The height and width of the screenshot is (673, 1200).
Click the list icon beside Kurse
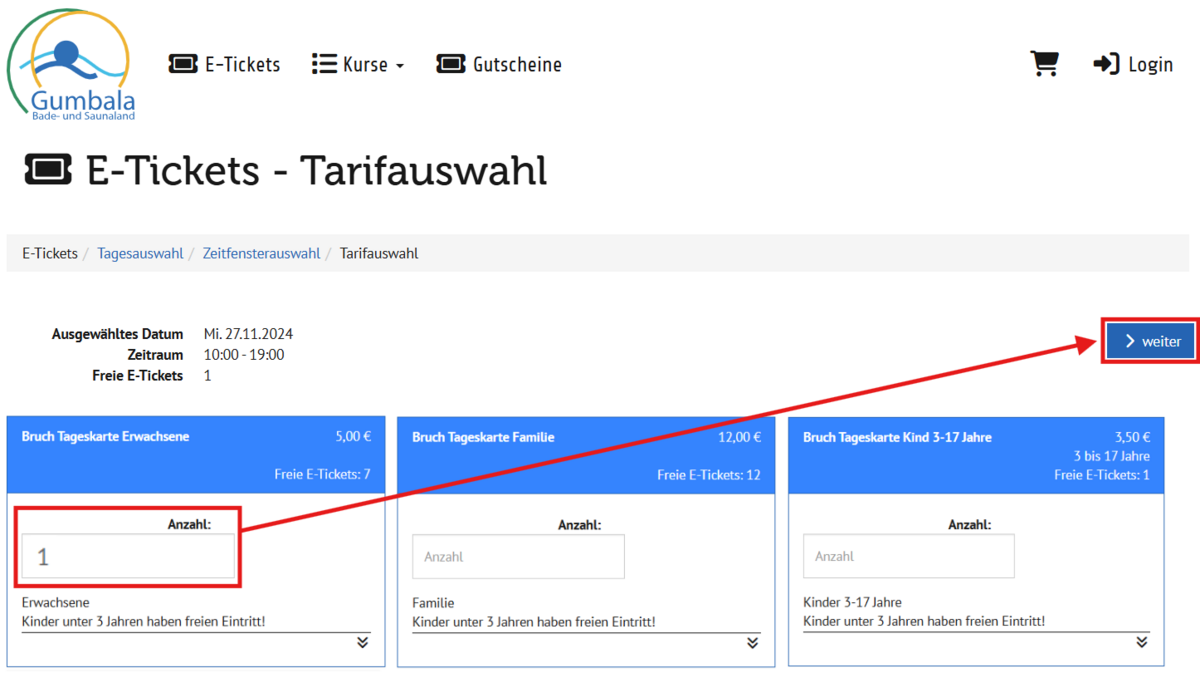pos(324,64)
